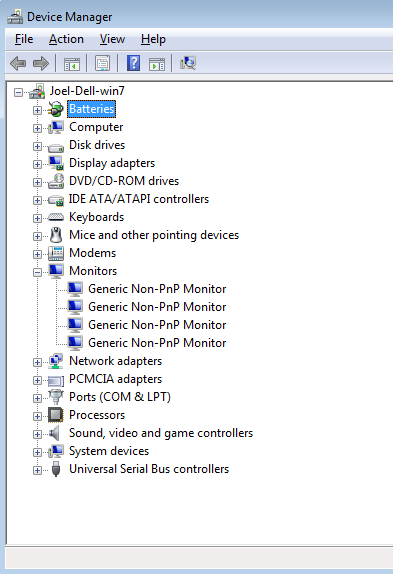
Task: Click the Modems category icon
Action: tap(56, 253)
